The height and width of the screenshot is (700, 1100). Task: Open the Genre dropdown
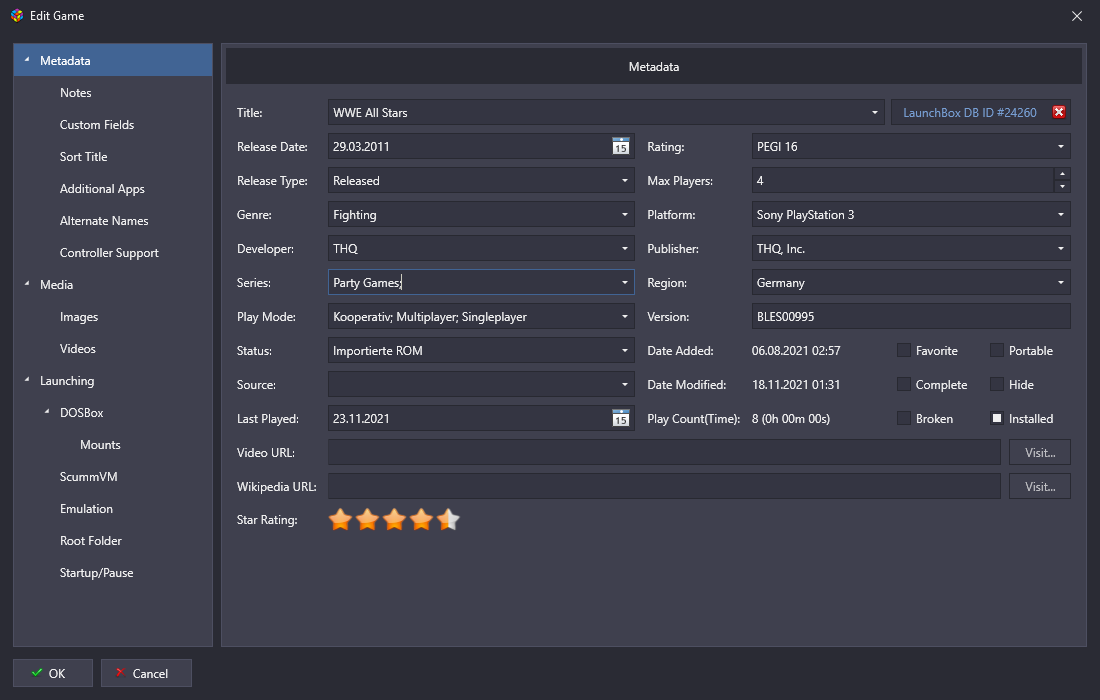625,215
